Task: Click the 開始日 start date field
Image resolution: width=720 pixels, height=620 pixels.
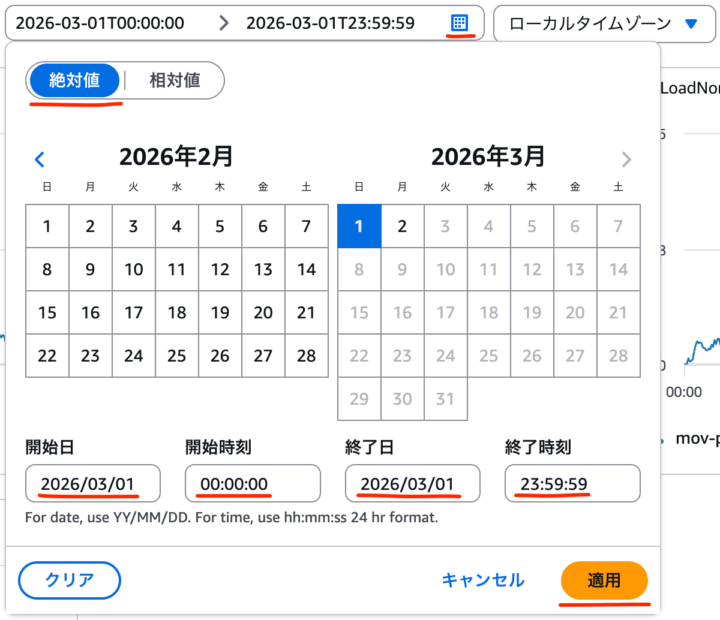Action: 93,484
